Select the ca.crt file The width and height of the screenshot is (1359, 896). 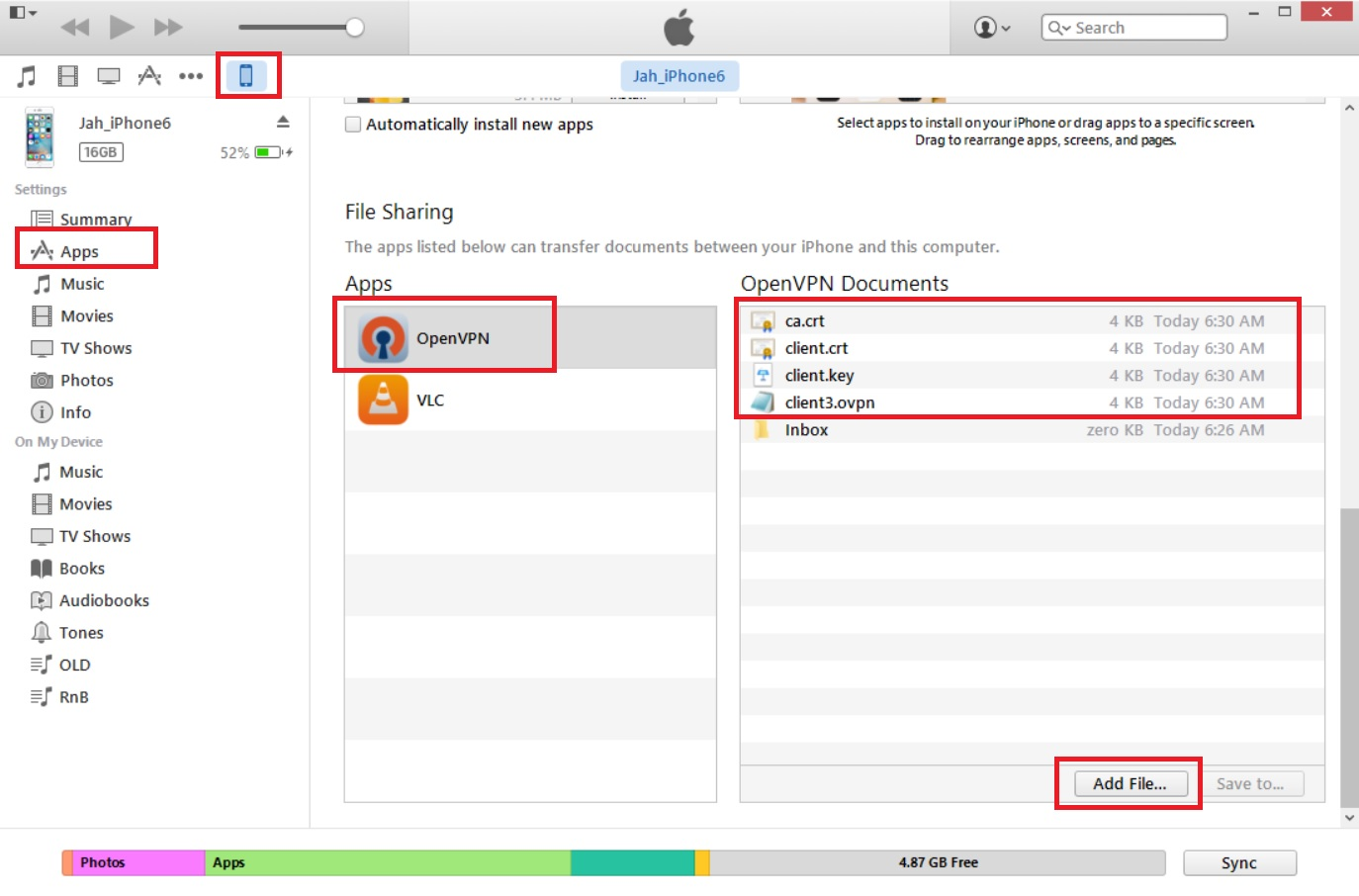1032,320
